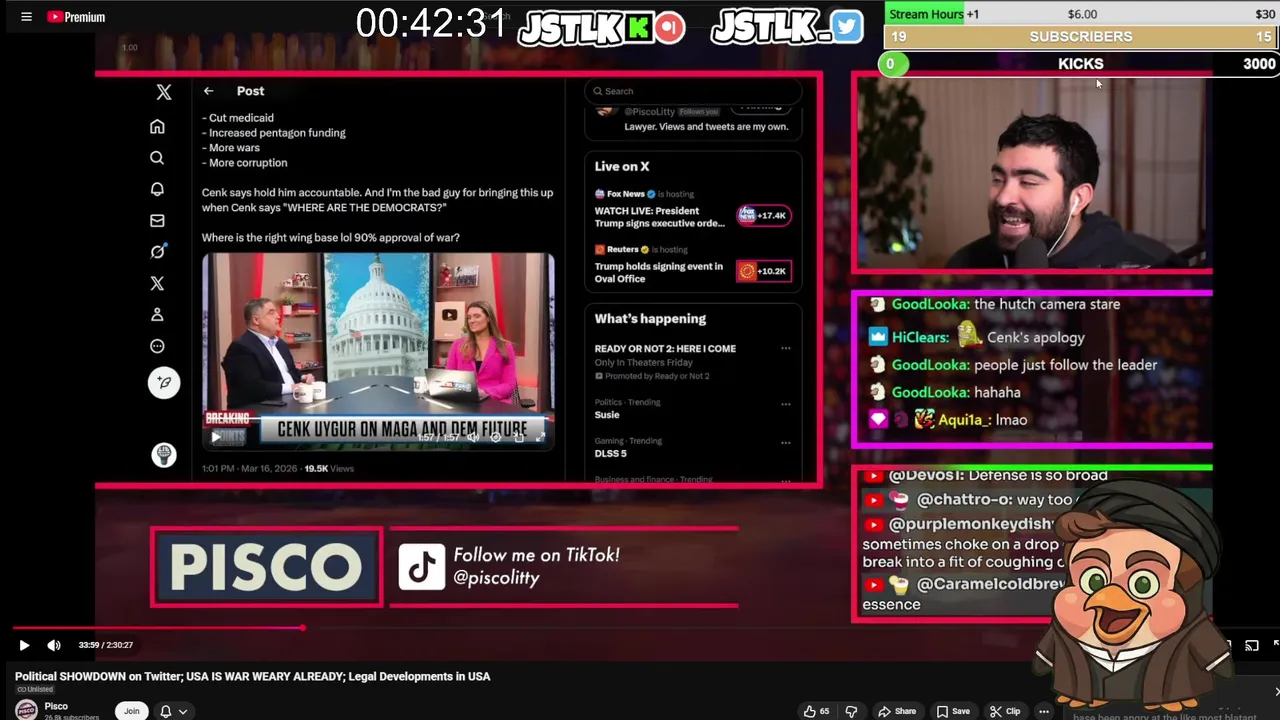Open notification bell preferences

click(x=166, y=711)
